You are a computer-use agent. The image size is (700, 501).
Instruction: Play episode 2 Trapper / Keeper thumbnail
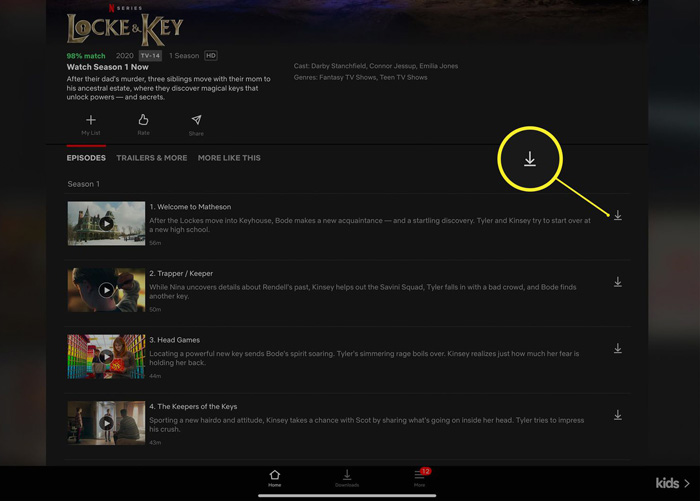pyautogui.click(x=106, y=290)
